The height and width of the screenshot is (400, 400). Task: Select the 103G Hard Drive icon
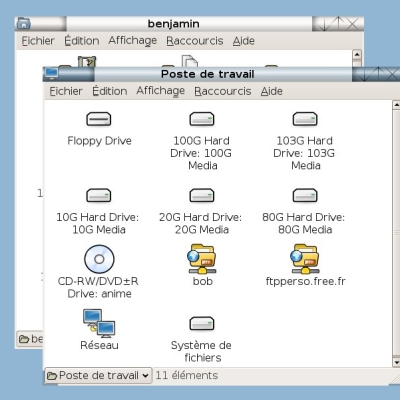pyautogui.click(x=305, y=119)
